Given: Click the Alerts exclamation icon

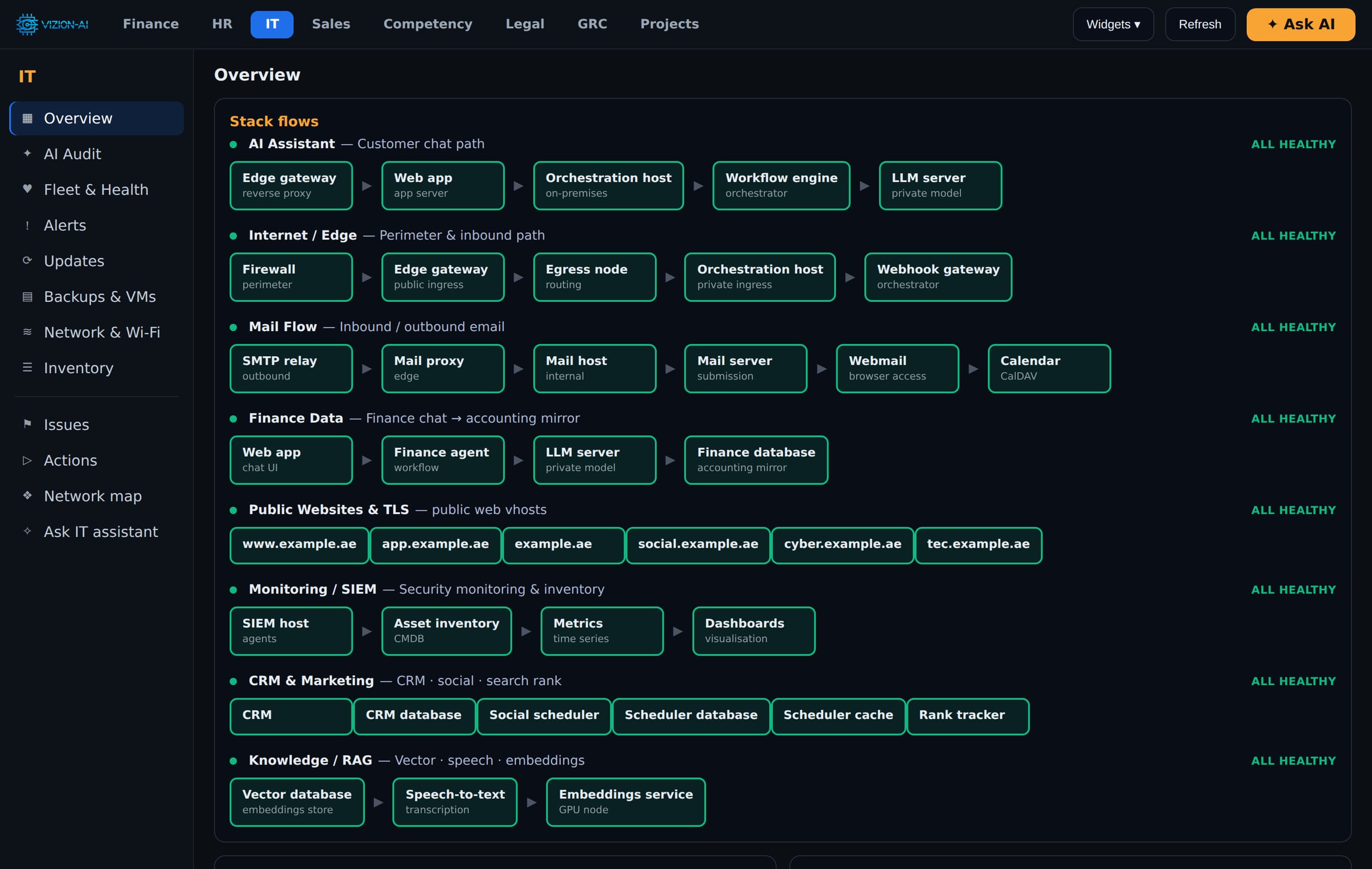Looking at the screenshot, I should [x=27, y=225].
